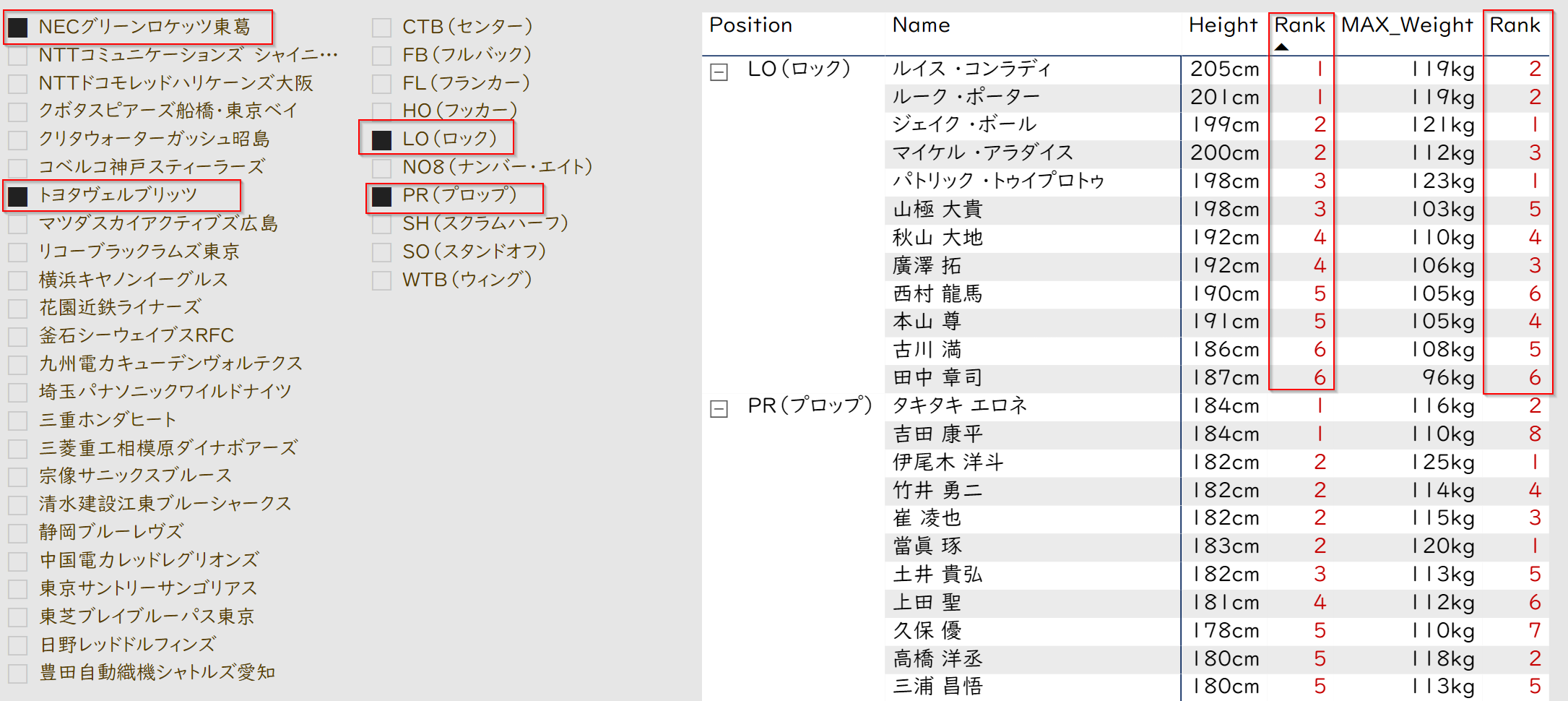Enable the SO(スタンドオフ) filter checkbox
The image size is (1568, 701).
point(381,252)
